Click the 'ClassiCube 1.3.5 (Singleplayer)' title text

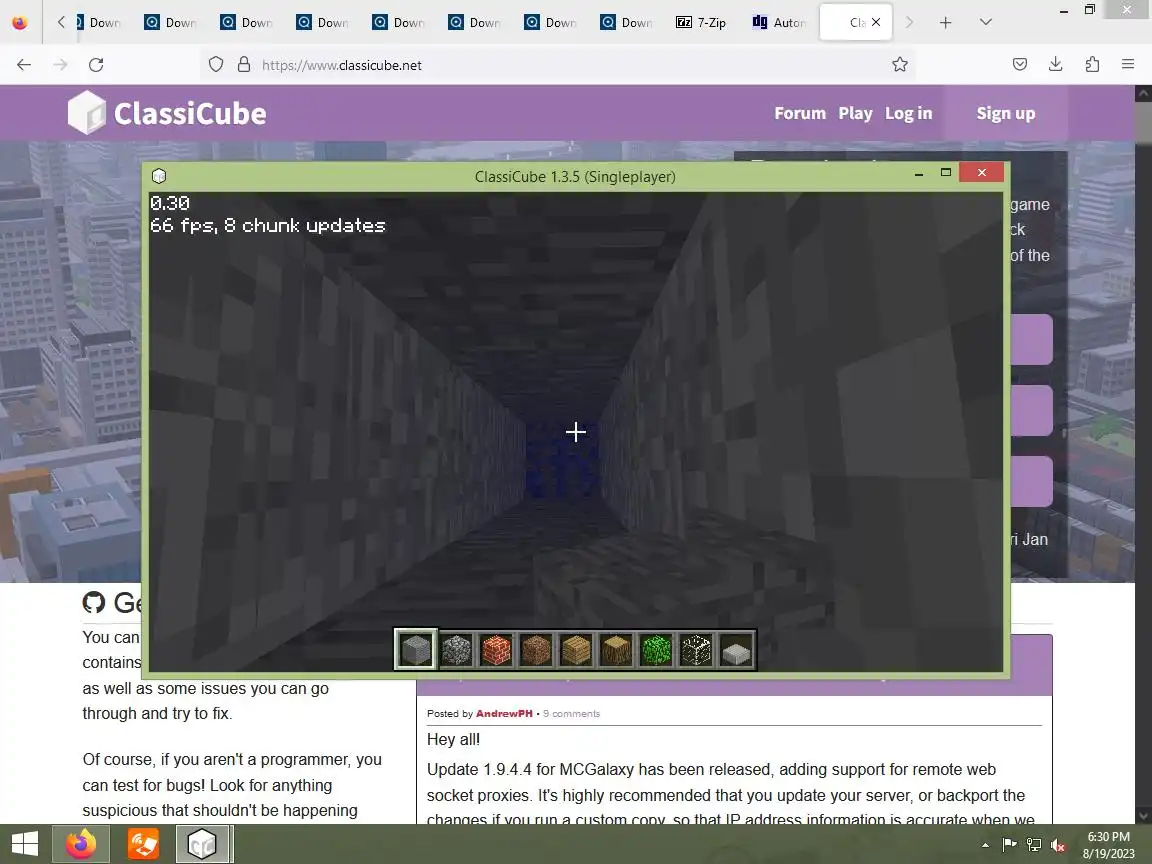[x=575, y=176]
